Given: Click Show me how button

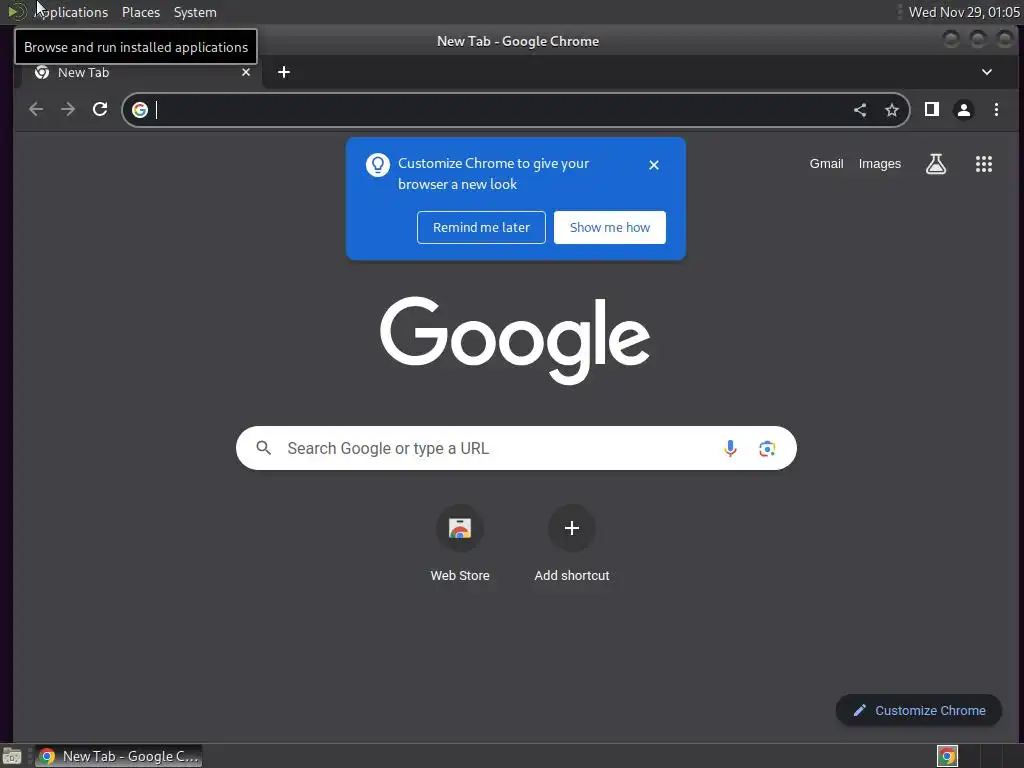Looking at the screenshot, I should pyautogui.click(x=610, y=227).
